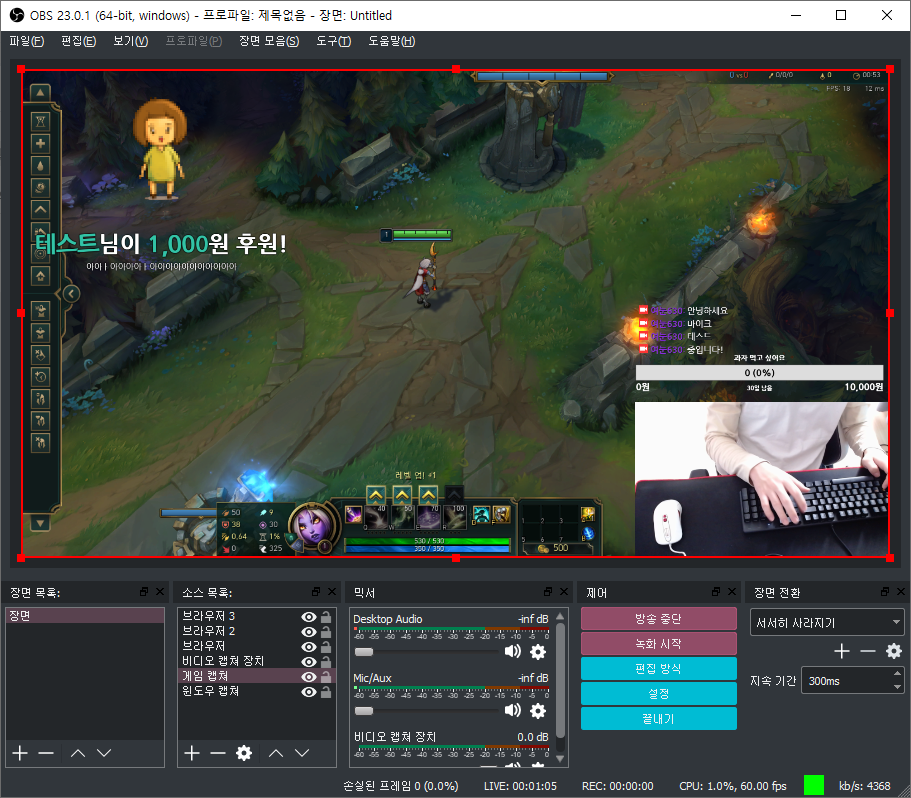Click the 녹화 시작 button
Screen dimensions: 911x798
coord(658,644)
